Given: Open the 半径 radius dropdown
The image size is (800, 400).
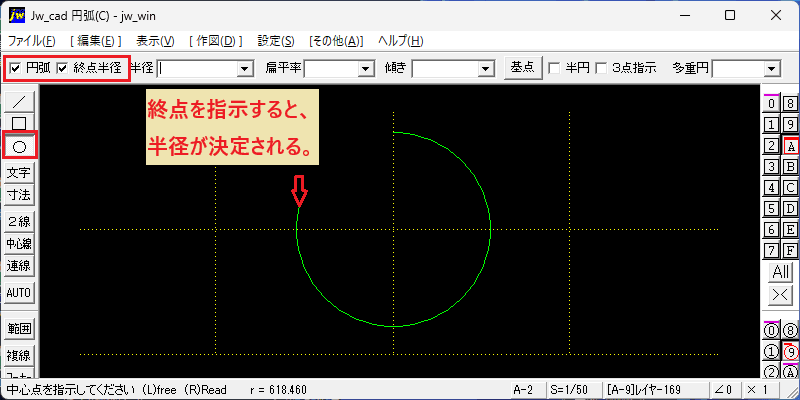Looking at the screenshot, I should [x=245, y=68].
